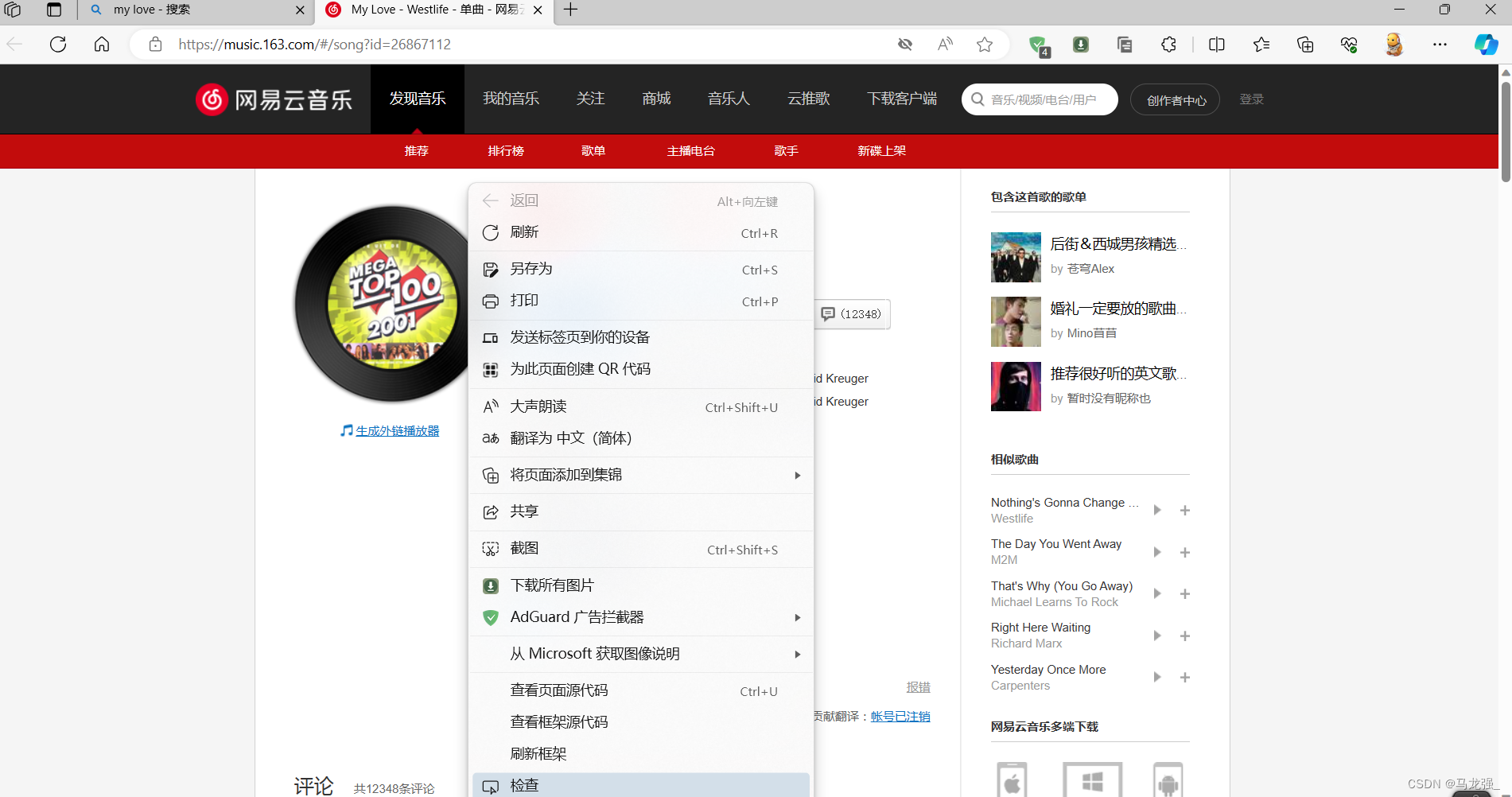Click the 登录 link
This screenshot has height=797, width=1512.
tap(1252, 99)
